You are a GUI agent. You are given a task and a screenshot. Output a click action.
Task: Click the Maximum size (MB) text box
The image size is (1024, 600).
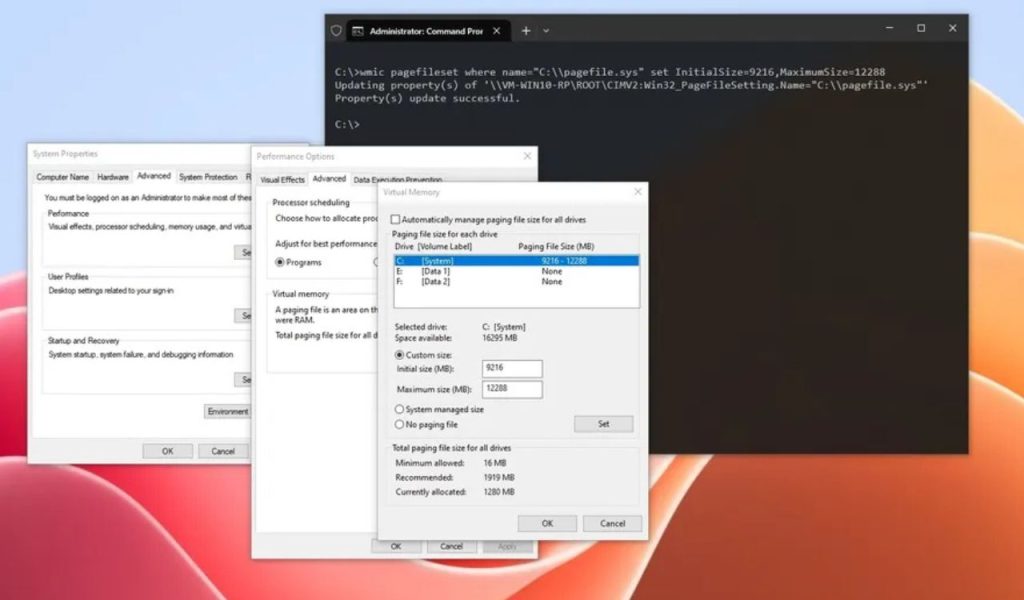pos(512,389)
